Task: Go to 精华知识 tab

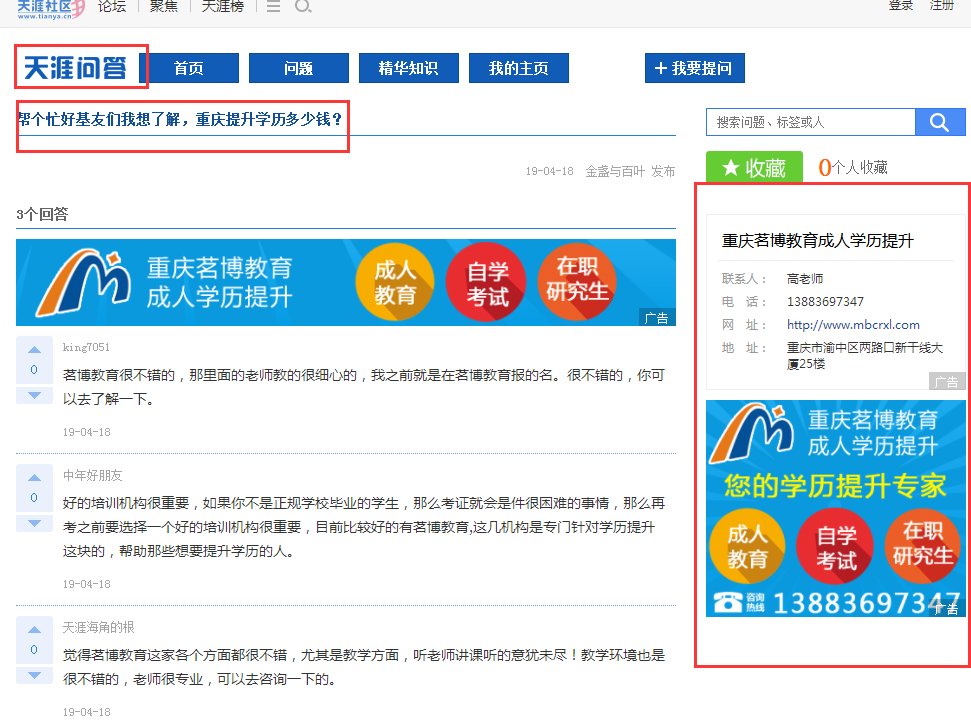Action: click(x=409, y=68)
